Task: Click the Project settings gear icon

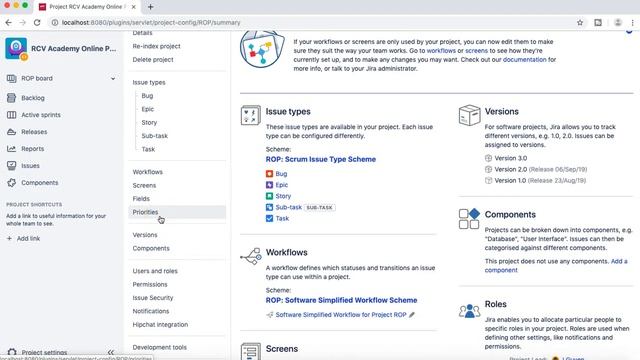Action: 12,352
